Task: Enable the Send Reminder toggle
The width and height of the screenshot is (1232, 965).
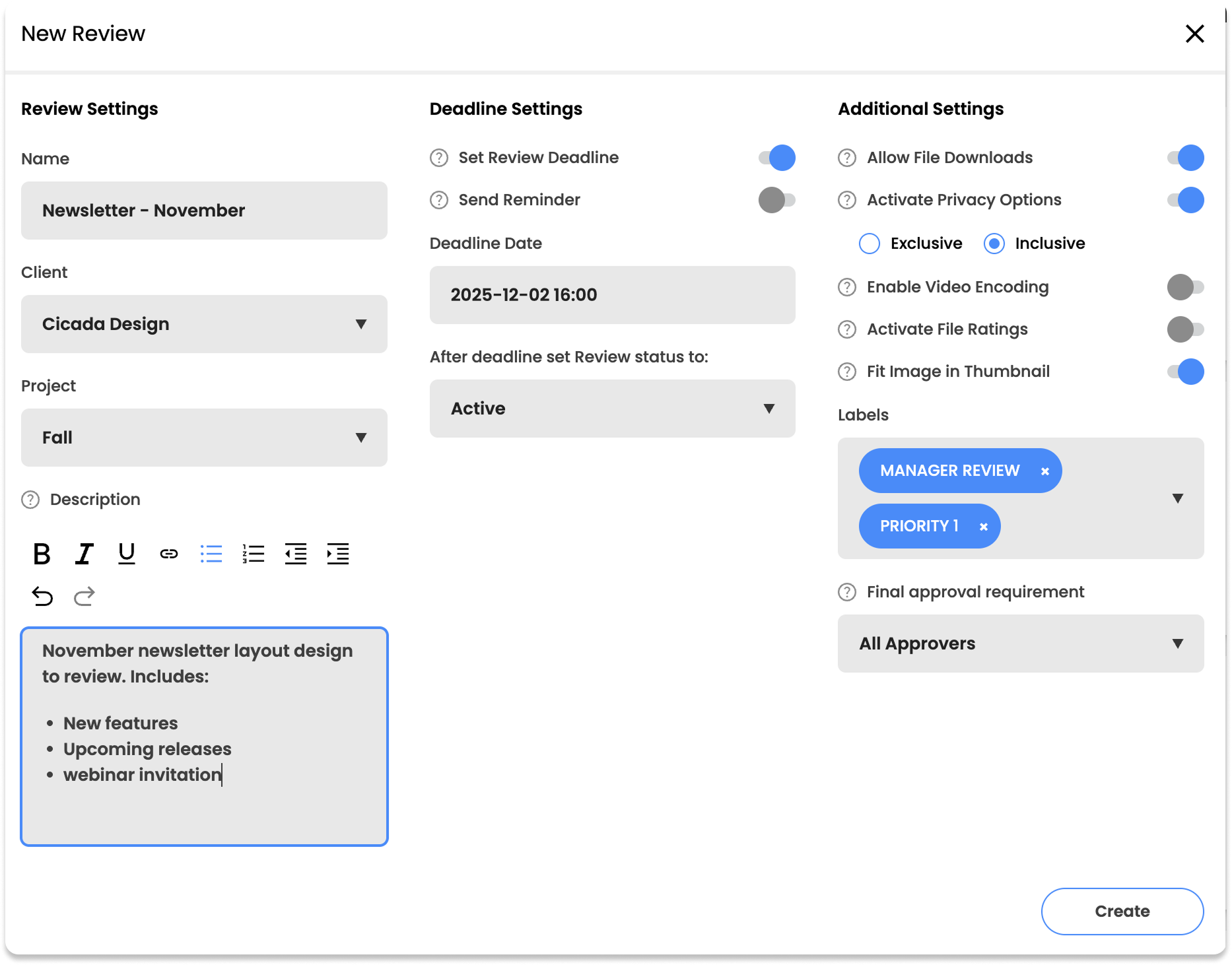Action: (x=776, y=200)
